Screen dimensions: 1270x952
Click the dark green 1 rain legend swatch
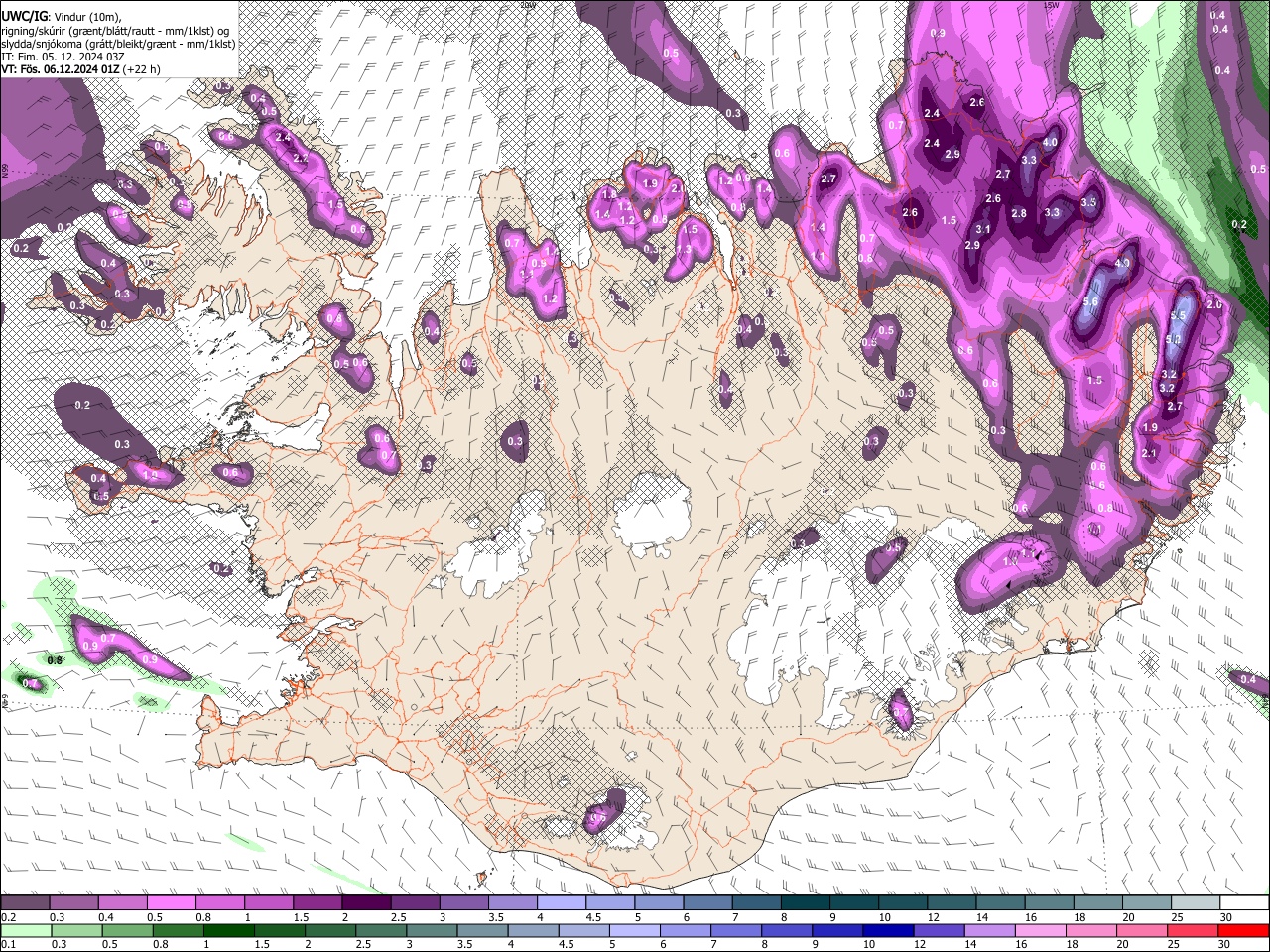coord(228,930)
